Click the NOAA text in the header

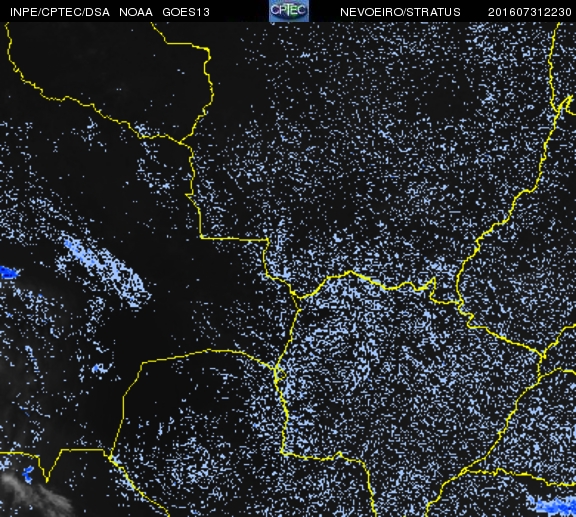(136, 12)
